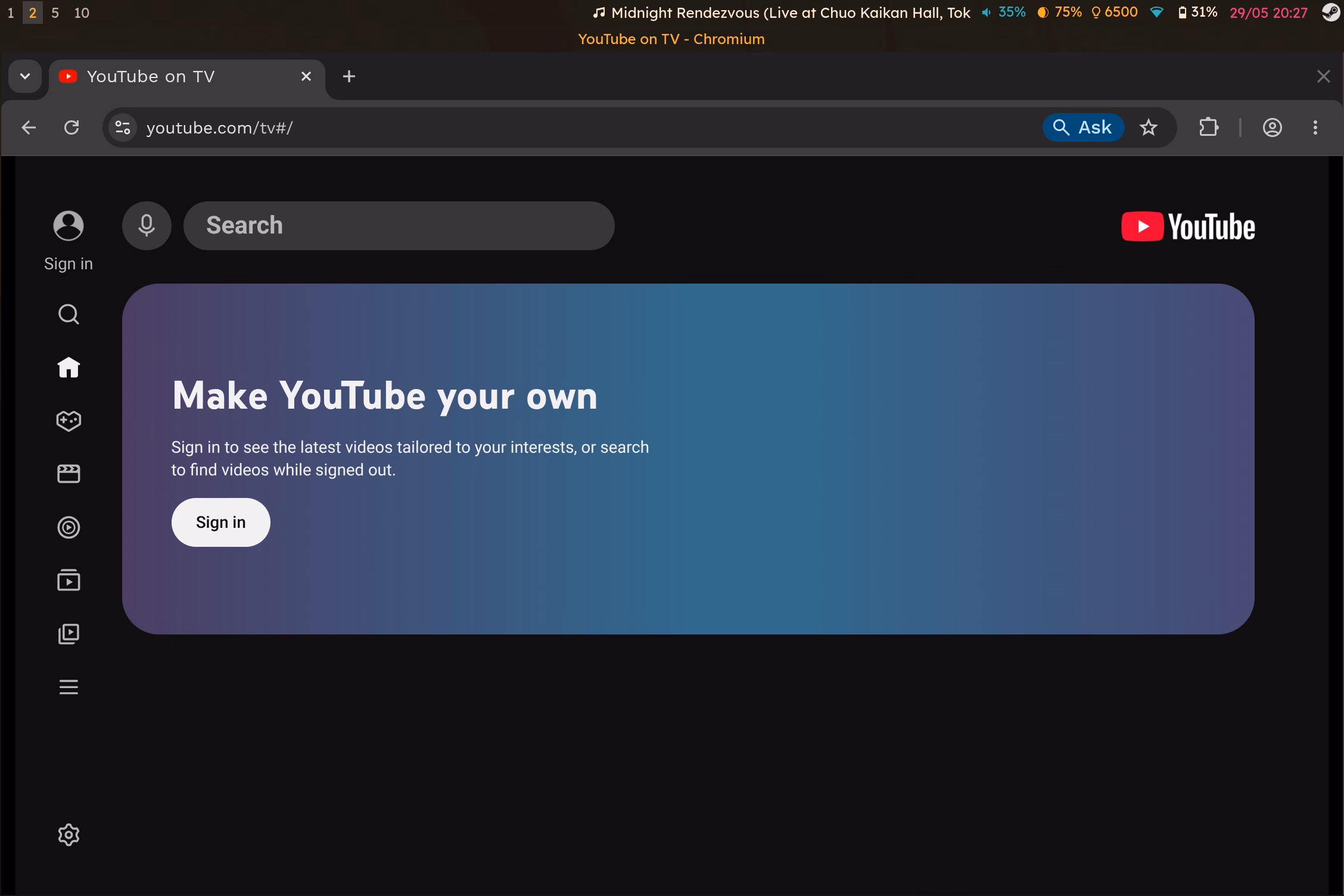This screenshot has width=1344, height=896.
Task: Open Movies via clapperboard icon
Action: pyautogui.click(x=69, y=474)
